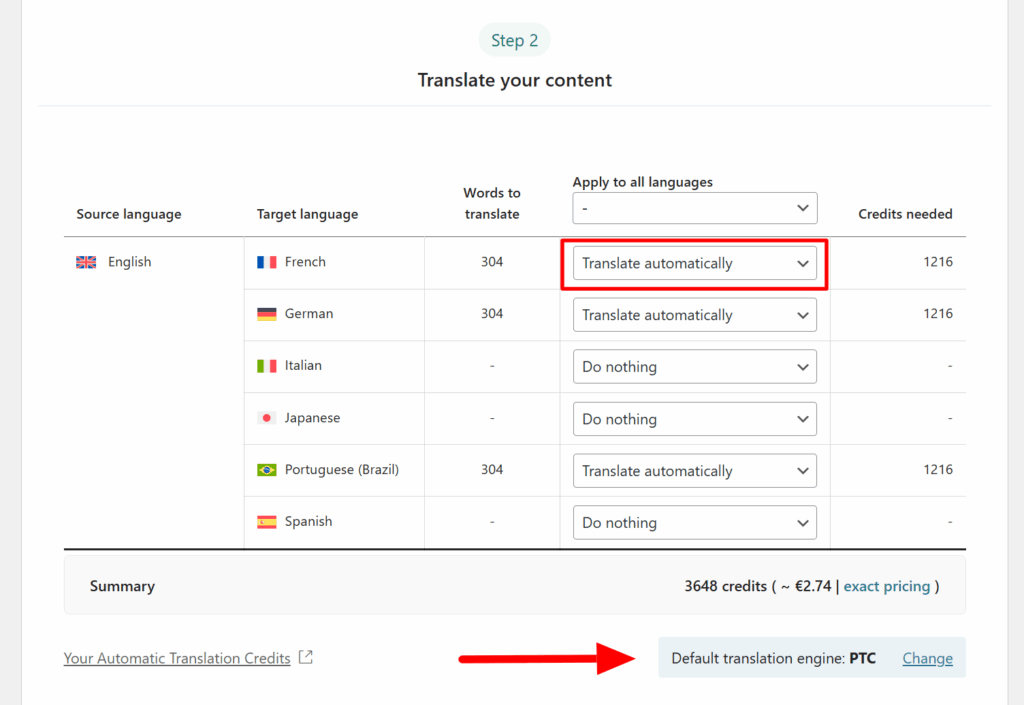1024x705 pixels.
Task: Select the Spanish flag icon
Action: 265,521
